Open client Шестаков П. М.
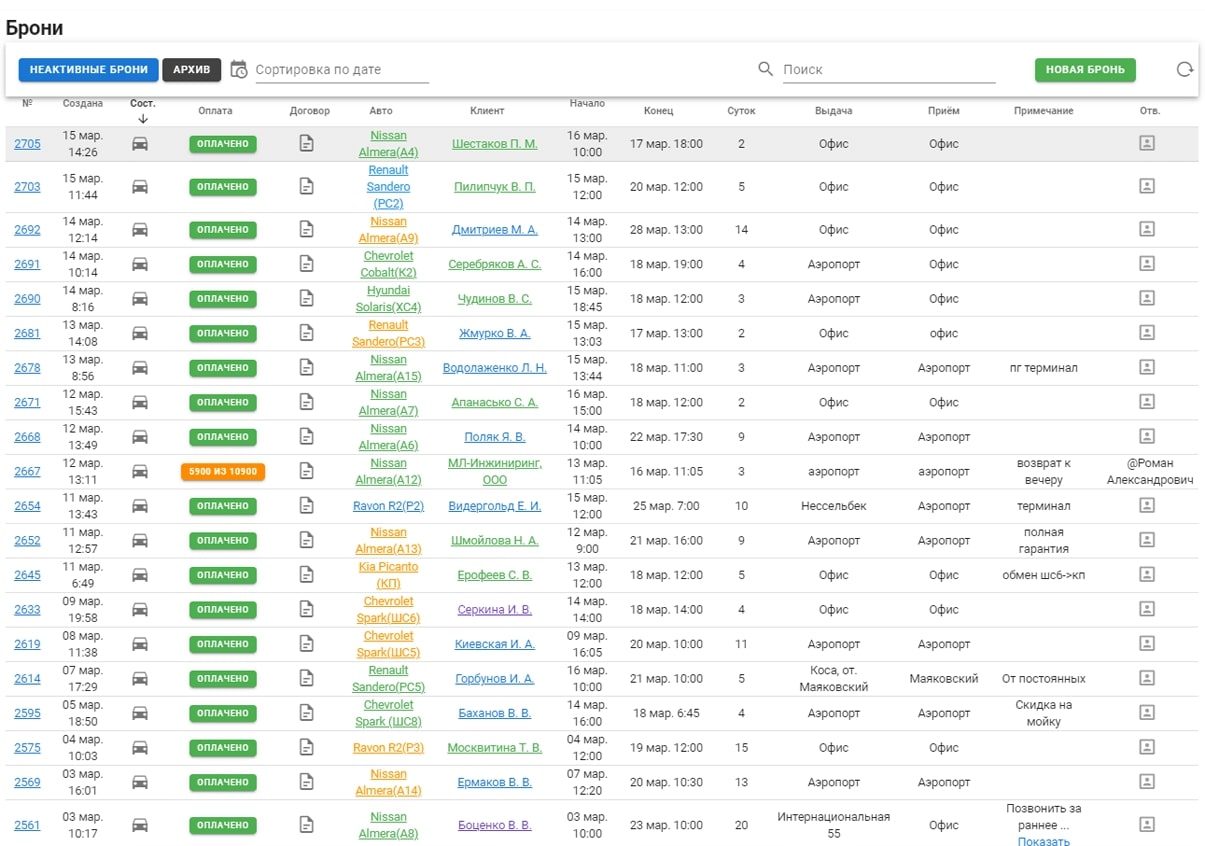This screenshot has width=1205, height=846. point(494,144)
